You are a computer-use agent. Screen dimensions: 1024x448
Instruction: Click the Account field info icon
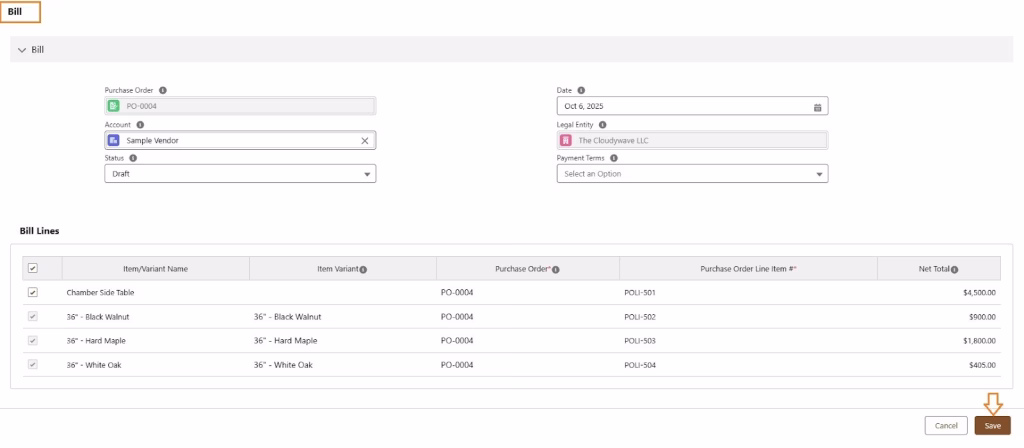point(140,125)
